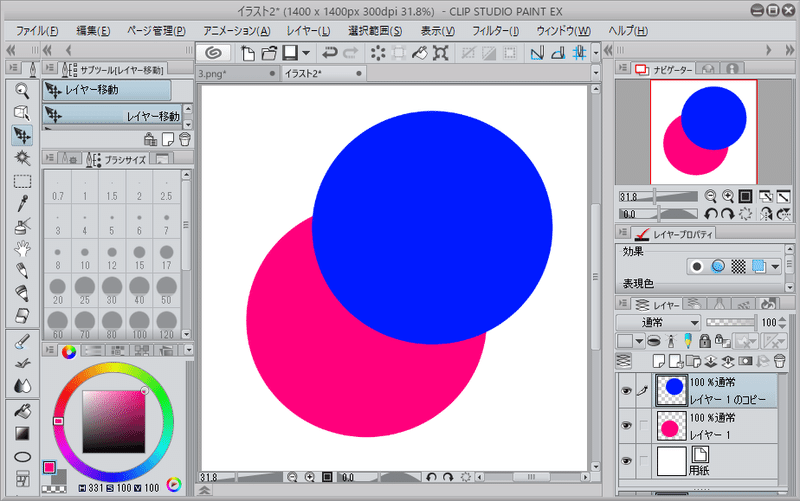Toggle tone effect in Layer Property
Image resolution: width=800 pixels, height=501 pixels.
pyautogui.click(x=738, y=266)
